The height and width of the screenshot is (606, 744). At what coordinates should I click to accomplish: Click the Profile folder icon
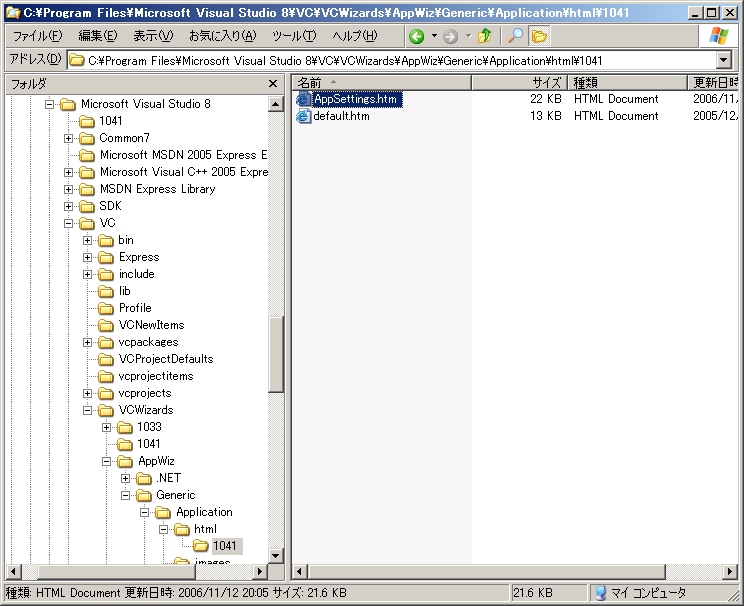coord(106,308)
